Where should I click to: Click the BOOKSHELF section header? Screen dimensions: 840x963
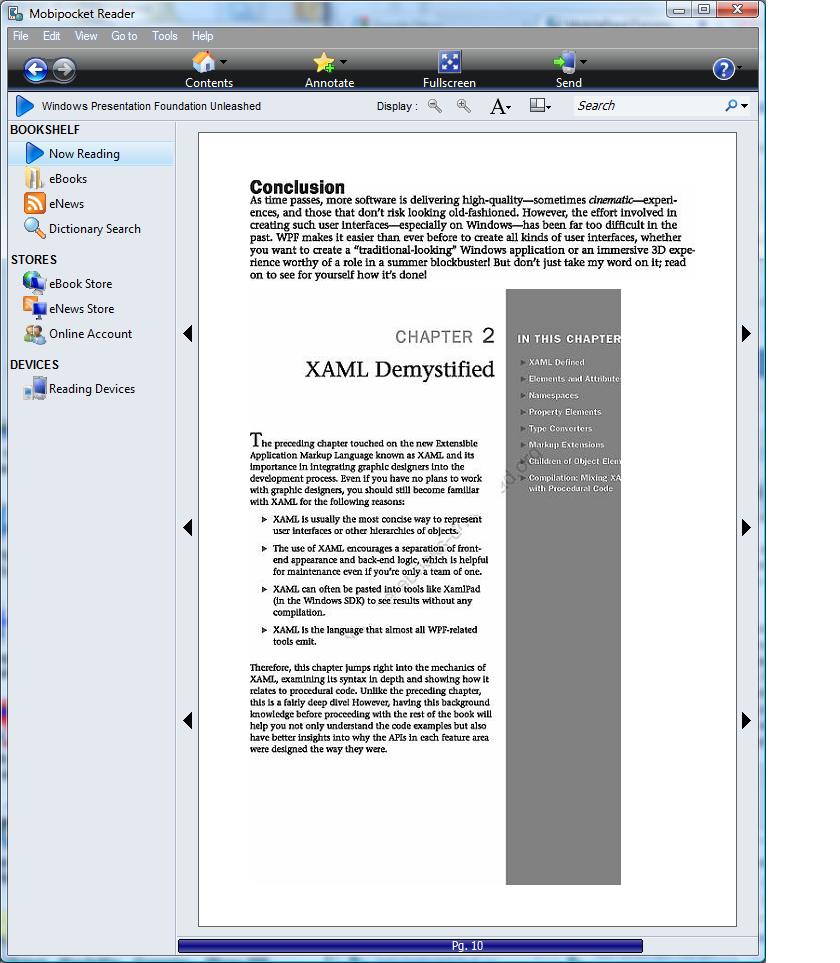[x=45, y=130]
